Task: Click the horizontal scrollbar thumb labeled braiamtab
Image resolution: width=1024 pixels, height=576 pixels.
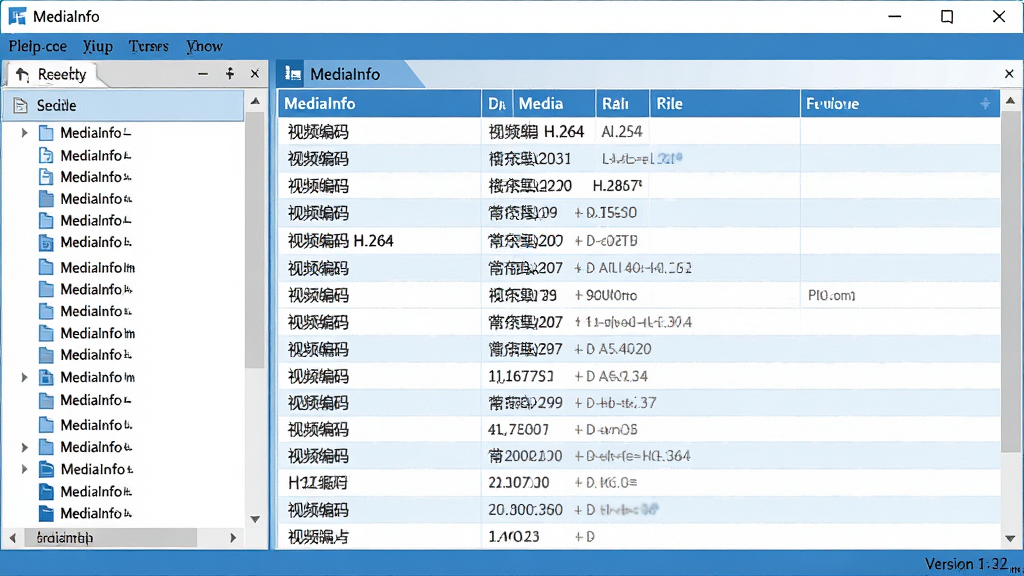Action: tap(111, 538)
